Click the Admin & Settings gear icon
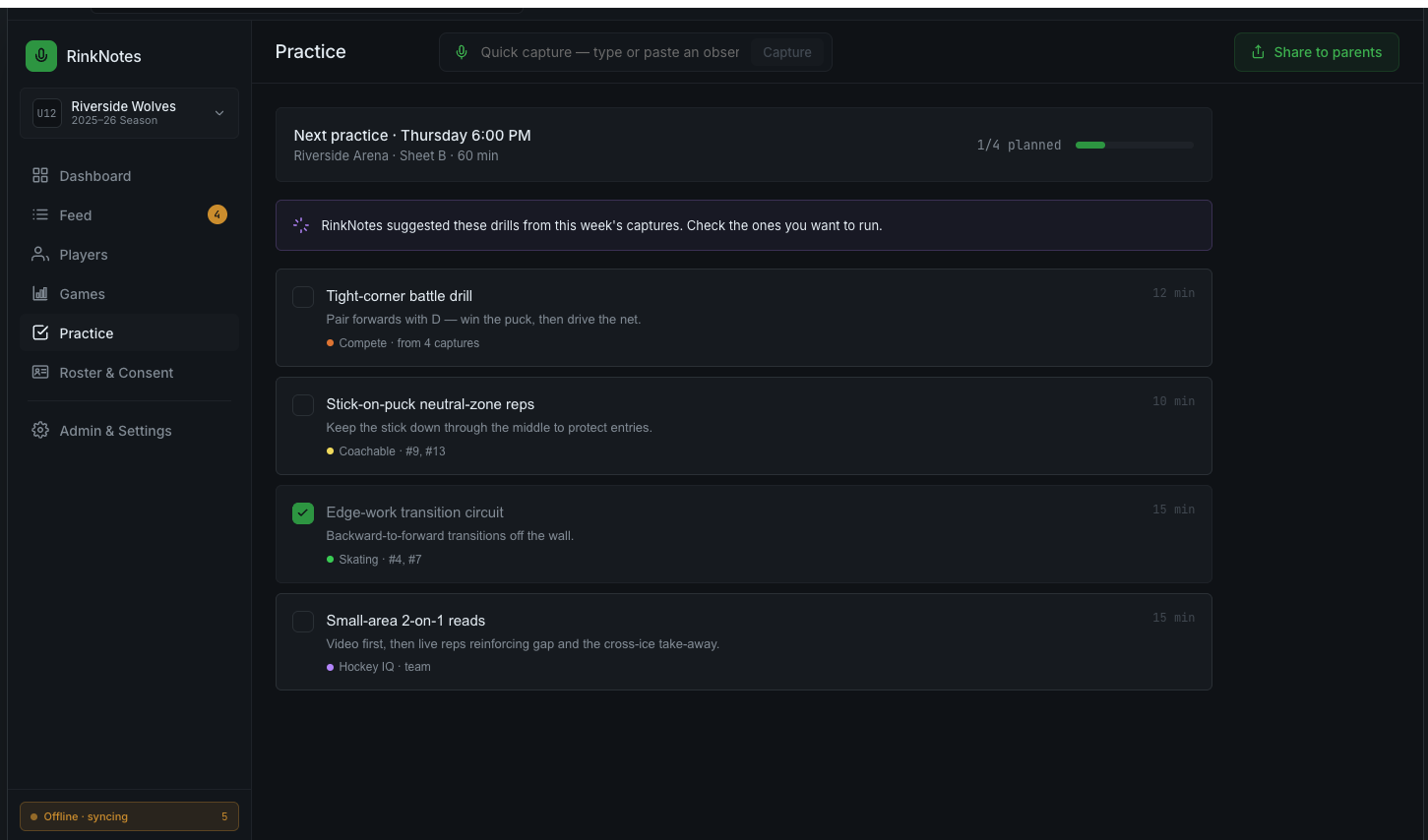This screenshot has height=840, width=1428. pyautogui.click(x=40, y=430)
